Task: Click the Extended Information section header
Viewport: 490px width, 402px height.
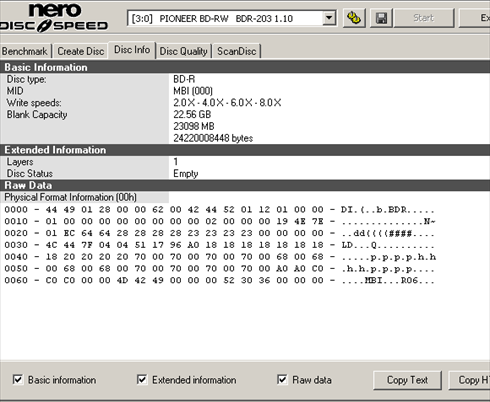Action: pos(245,150)
